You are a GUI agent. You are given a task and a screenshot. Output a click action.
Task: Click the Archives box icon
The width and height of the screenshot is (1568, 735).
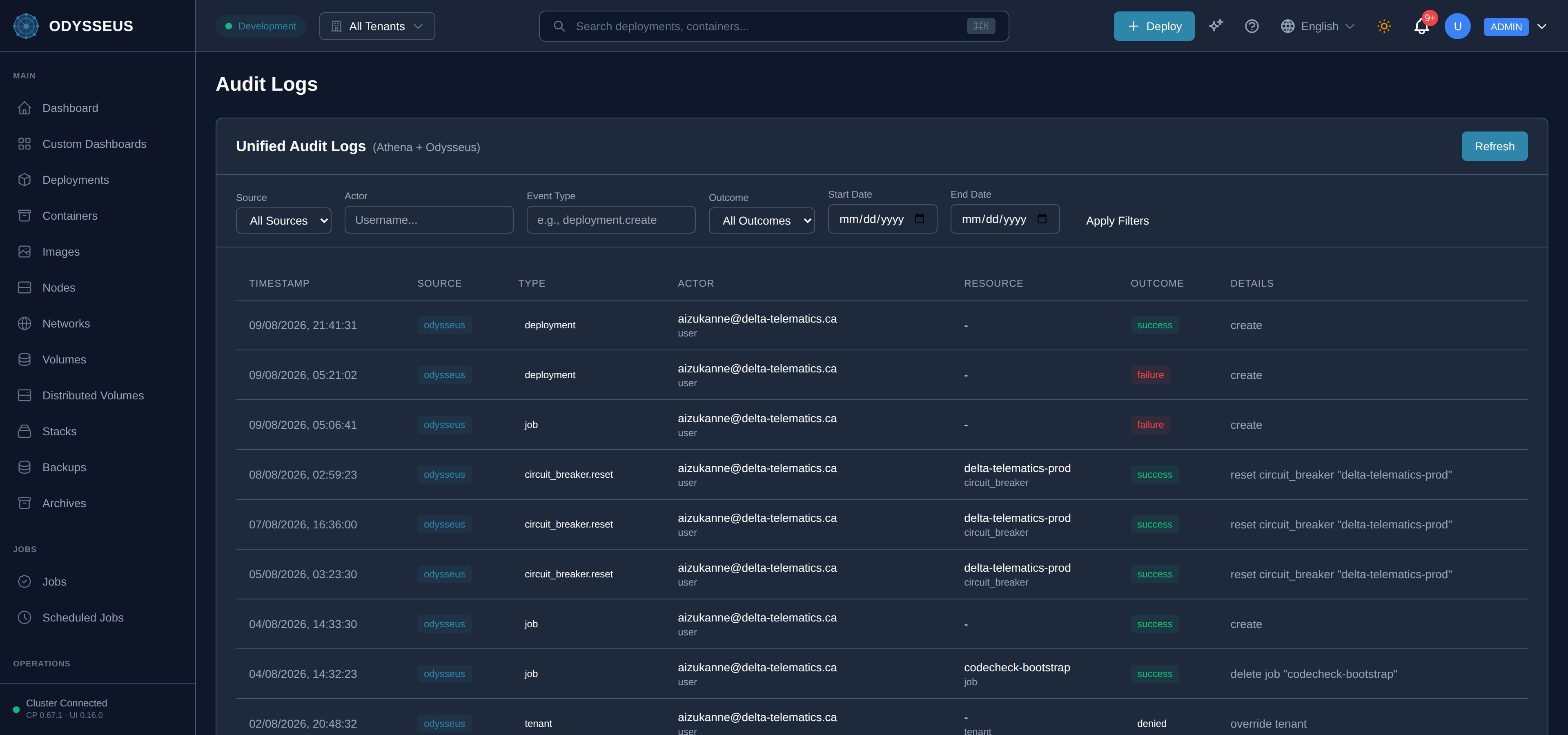(x=24, y=503)
